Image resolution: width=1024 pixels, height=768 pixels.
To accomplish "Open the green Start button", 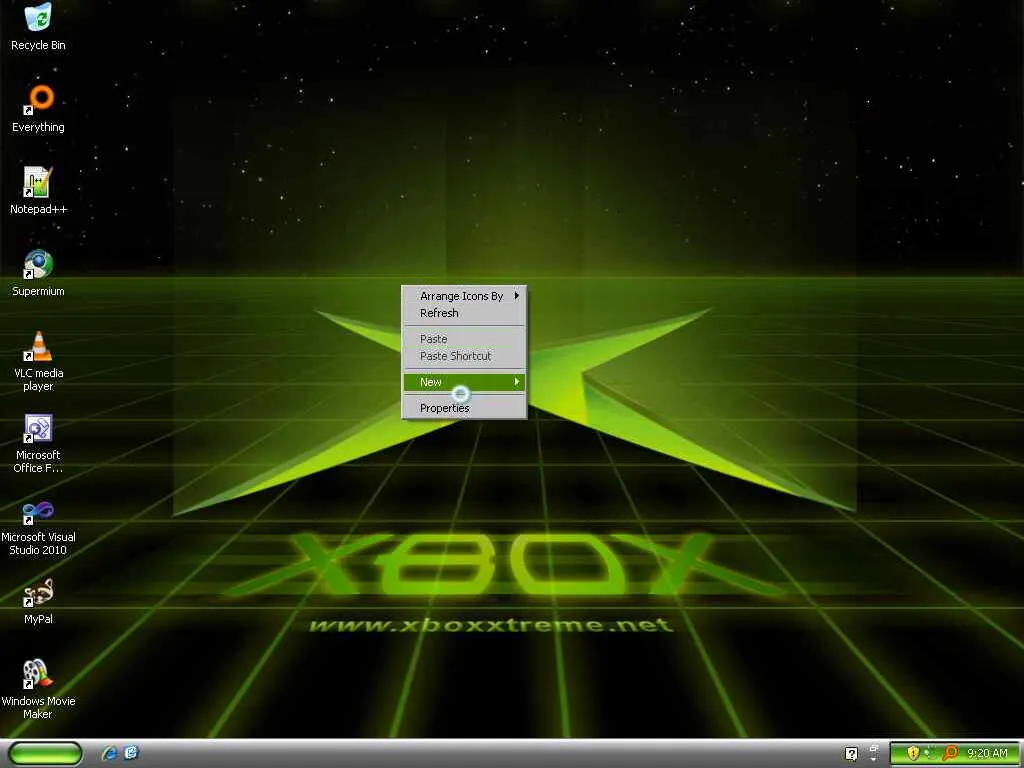I will pyautogui.click(x=45, y=754).
